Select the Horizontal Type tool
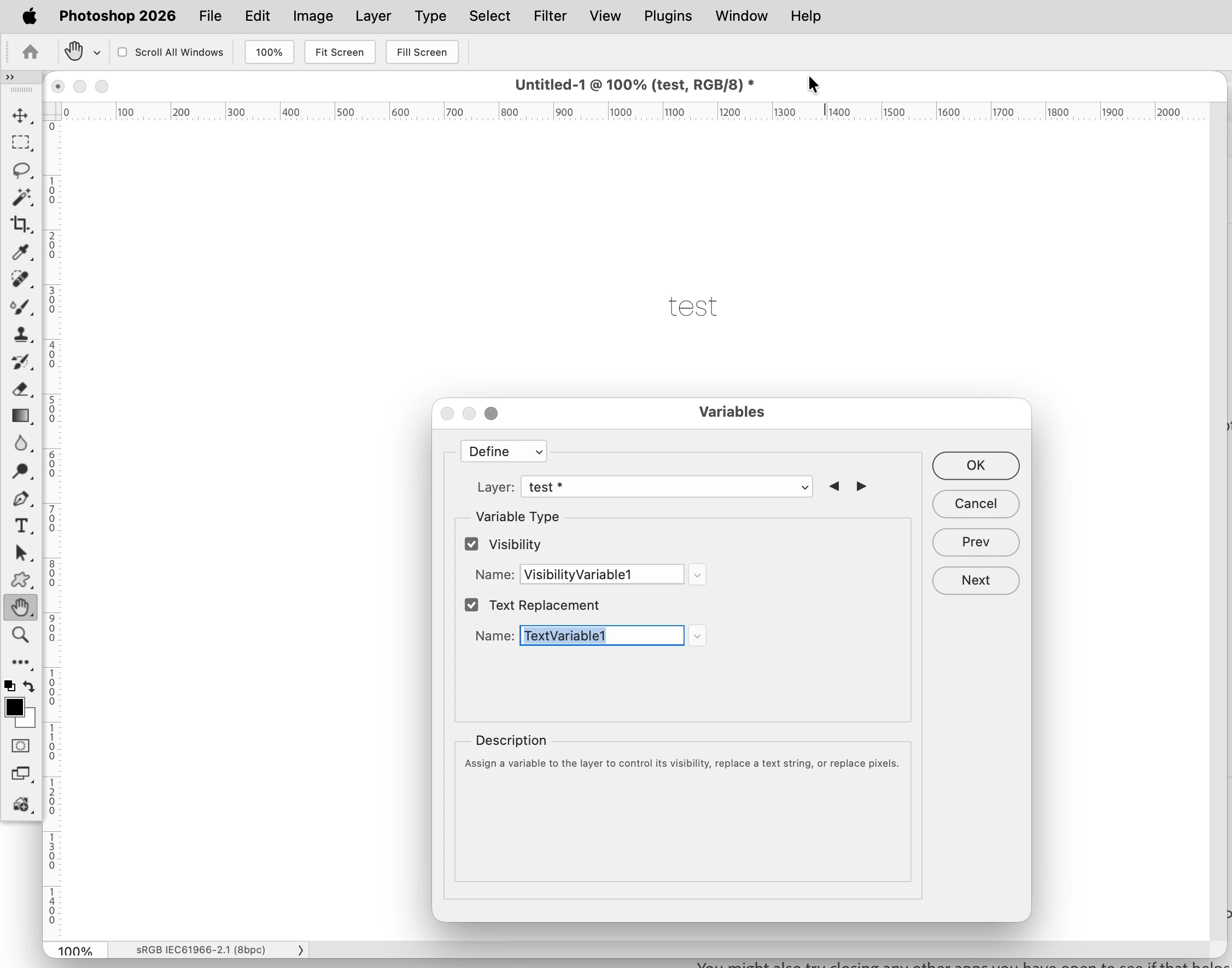This screenshot has height=968, width=1232. [x=20, y=526]
